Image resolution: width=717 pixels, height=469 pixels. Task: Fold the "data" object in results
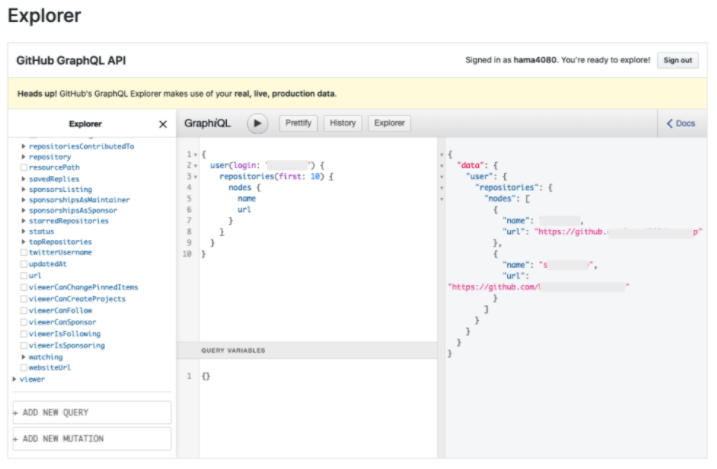(x=442, y=165)
